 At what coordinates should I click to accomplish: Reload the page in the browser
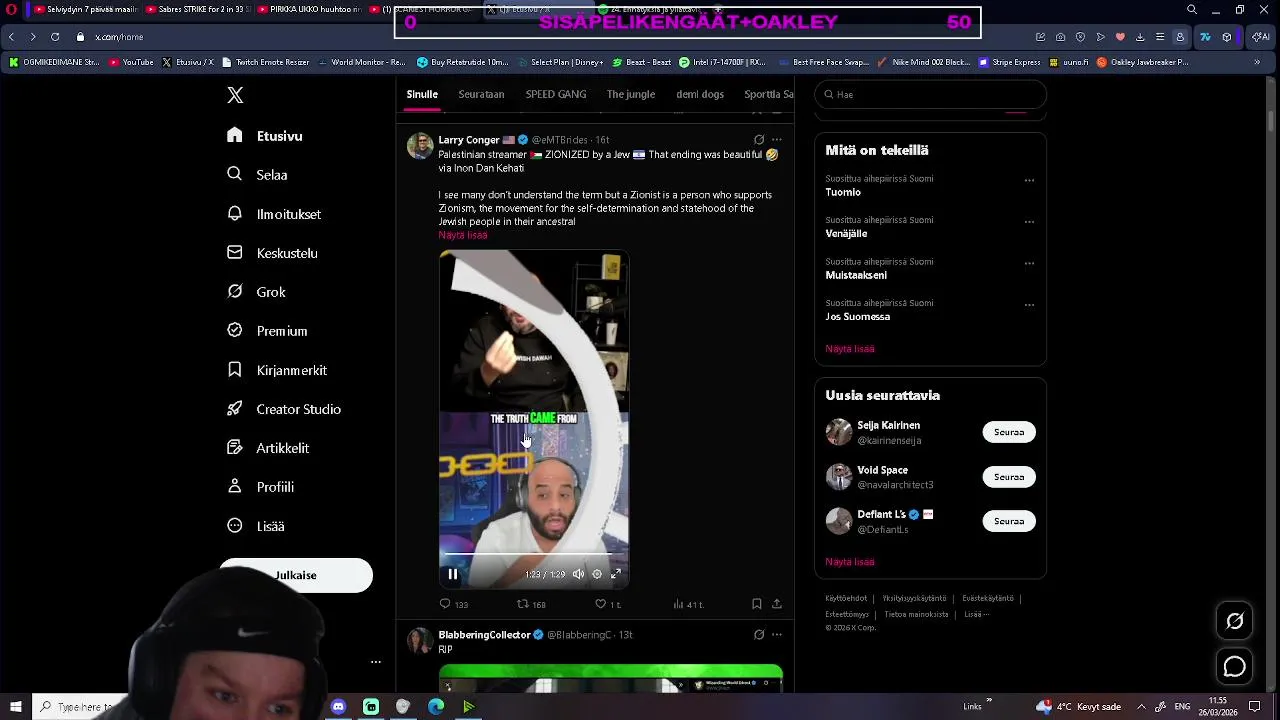point(55,37)
